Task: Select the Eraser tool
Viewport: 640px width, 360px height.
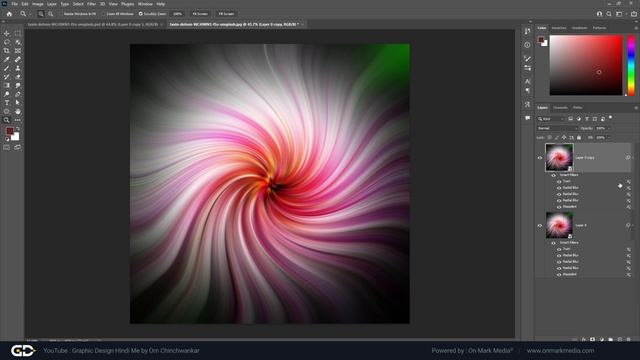Action: point(18,77)
